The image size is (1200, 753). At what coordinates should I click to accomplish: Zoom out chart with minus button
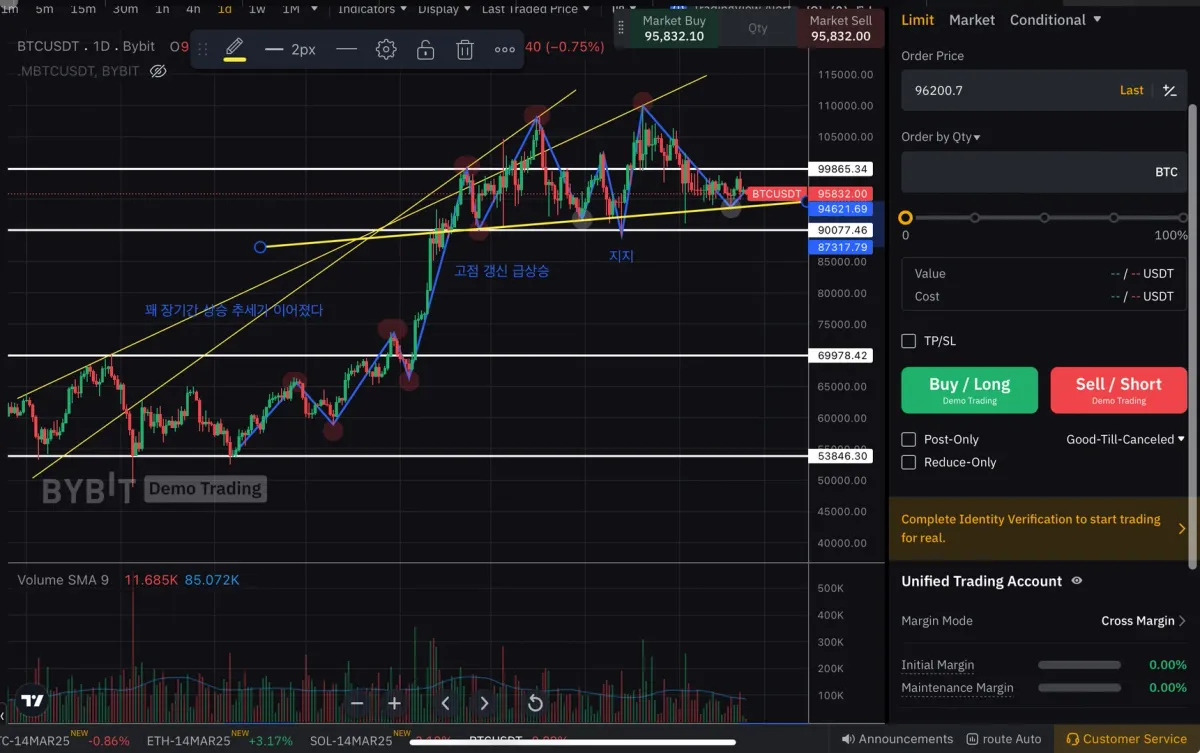(357, 703)
